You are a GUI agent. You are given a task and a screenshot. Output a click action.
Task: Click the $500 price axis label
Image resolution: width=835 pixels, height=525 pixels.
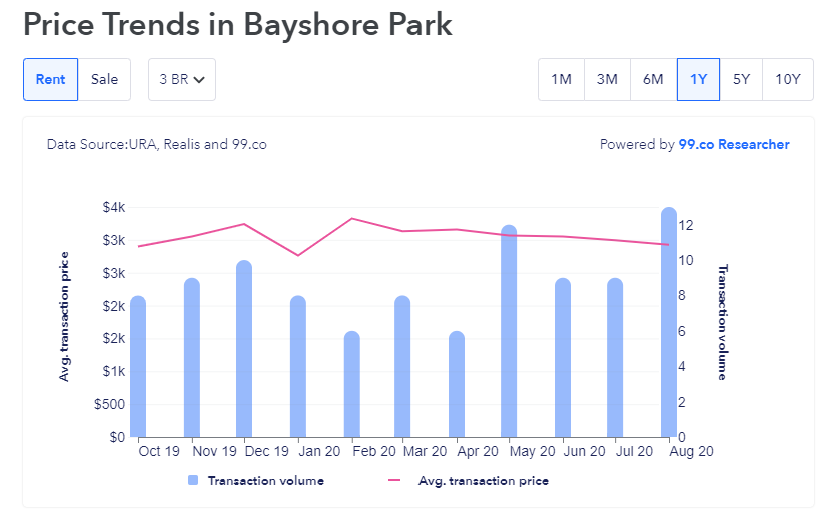110,404
